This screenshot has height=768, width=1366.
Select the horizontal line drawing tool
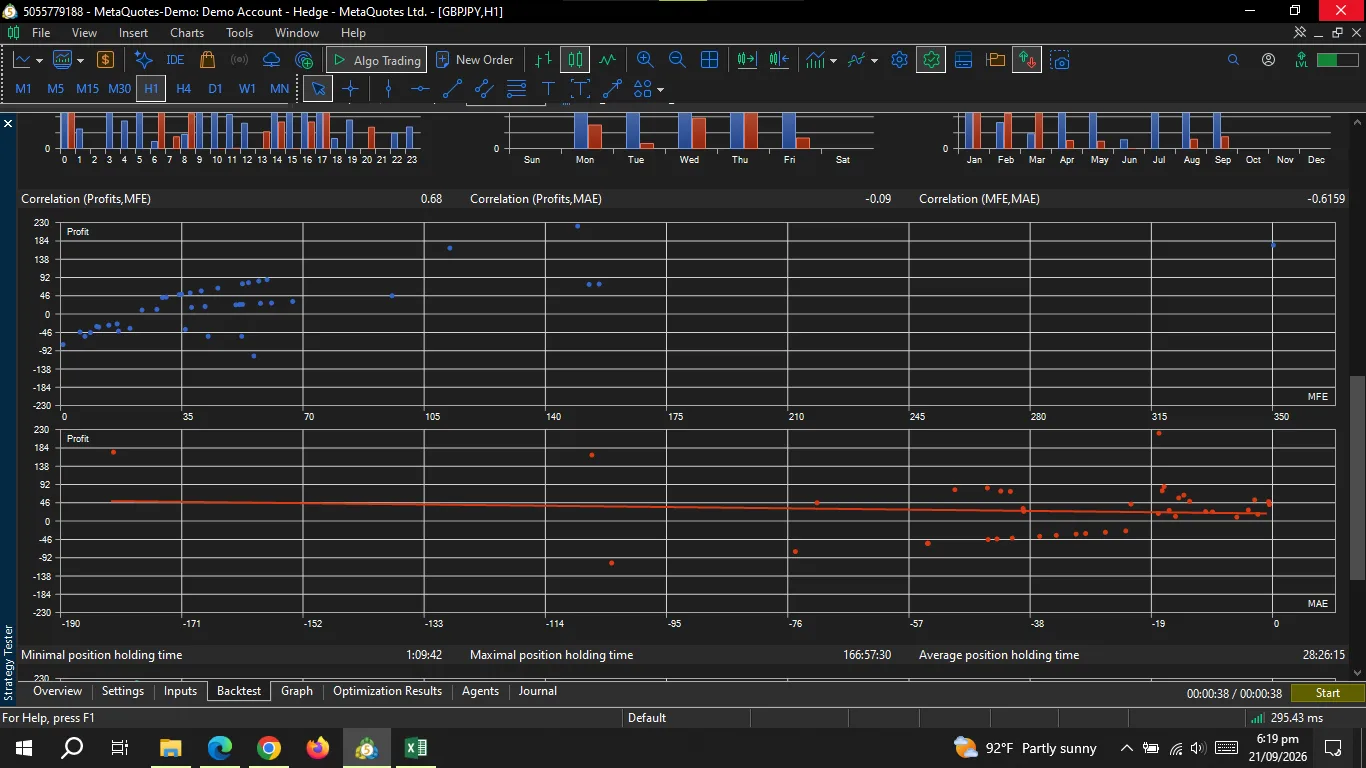pos(420,89)
